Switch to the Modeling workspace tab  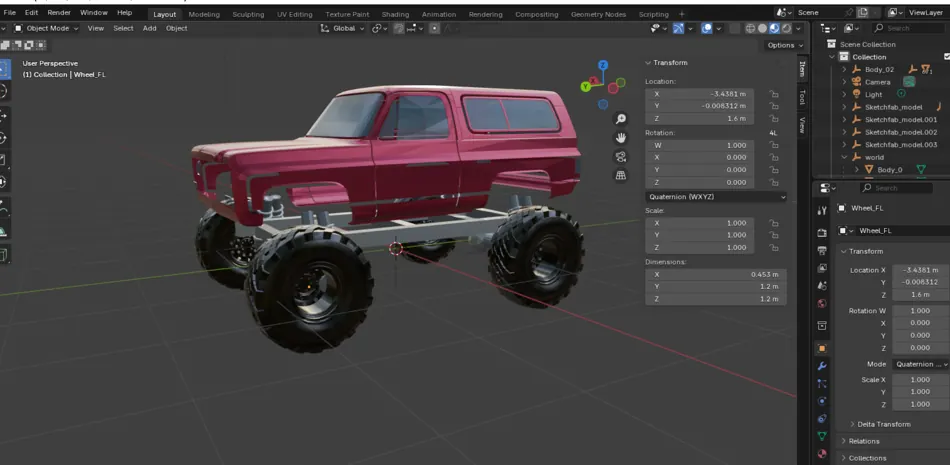point(204,15)
